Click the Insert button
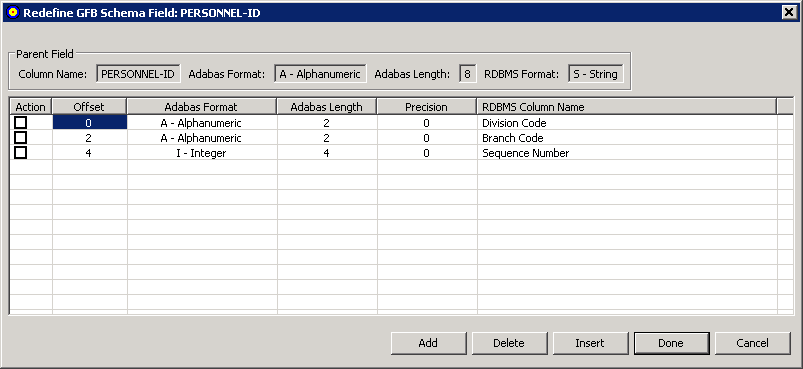The width and height of the screenshot is (803, 369). [x=590, y=343]
